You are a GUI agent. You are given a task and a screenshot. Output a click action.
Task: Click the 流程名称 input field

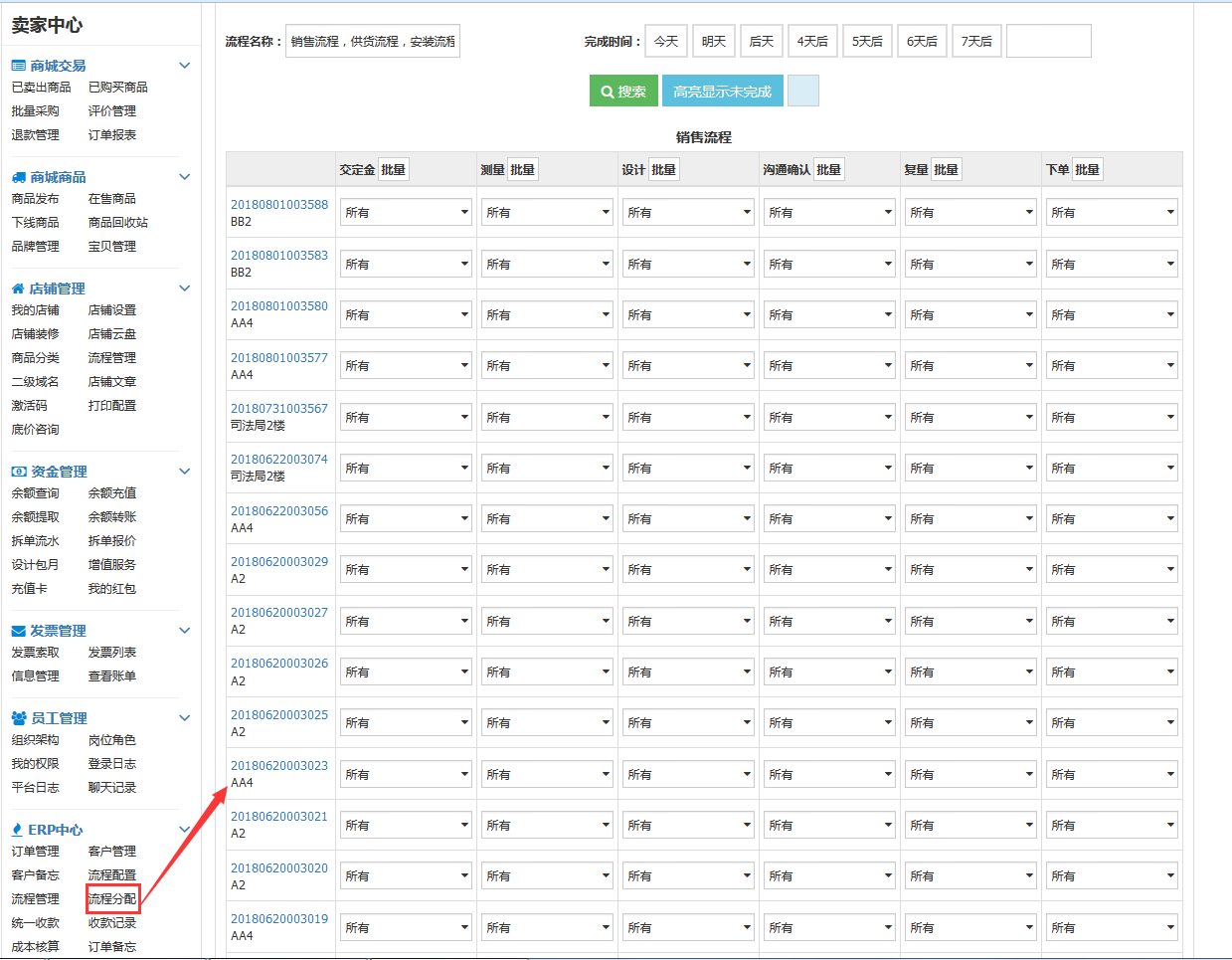(x=373, y=41)
